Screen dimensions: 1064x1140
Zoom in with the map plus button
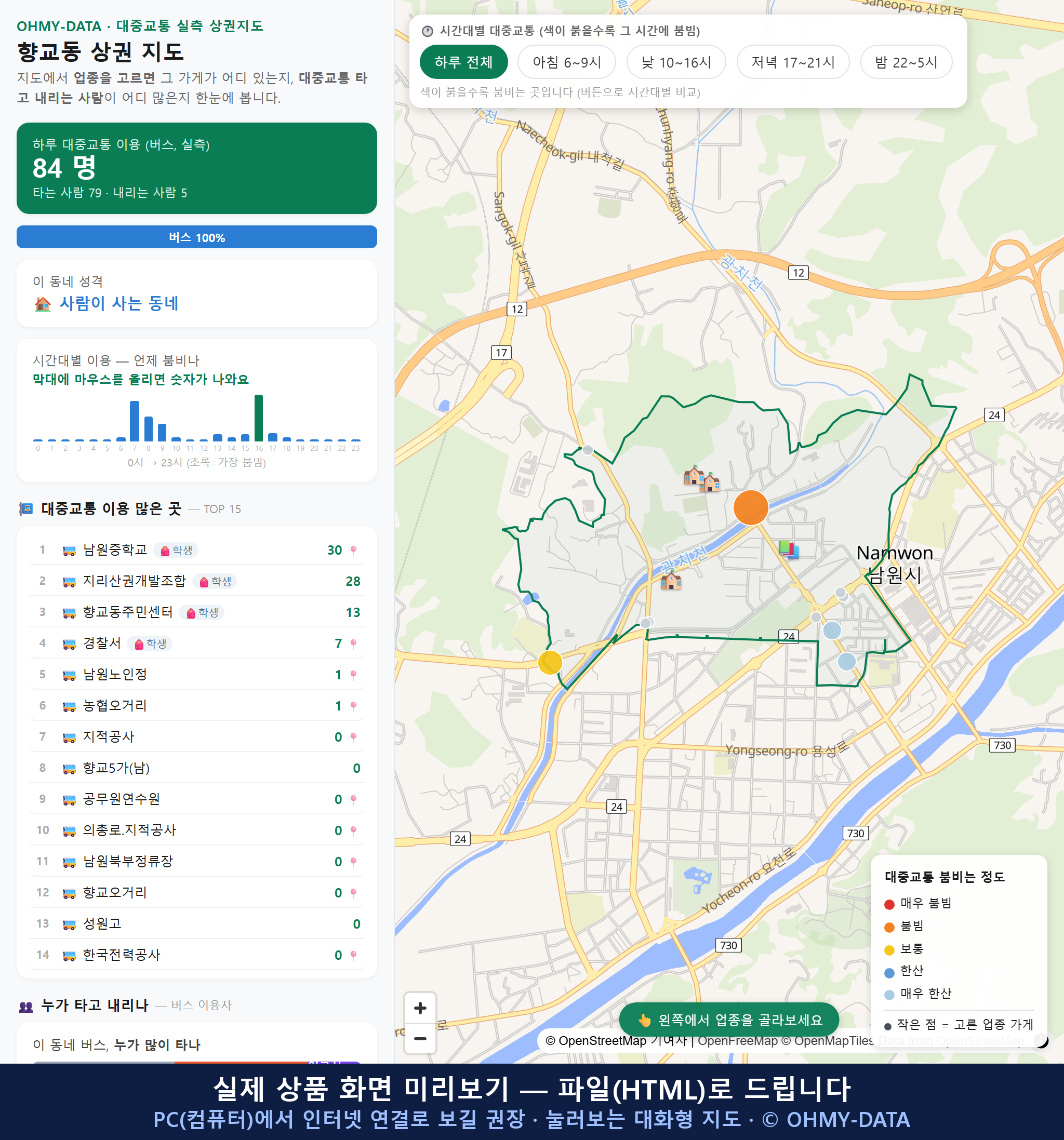pos(420,1008)
